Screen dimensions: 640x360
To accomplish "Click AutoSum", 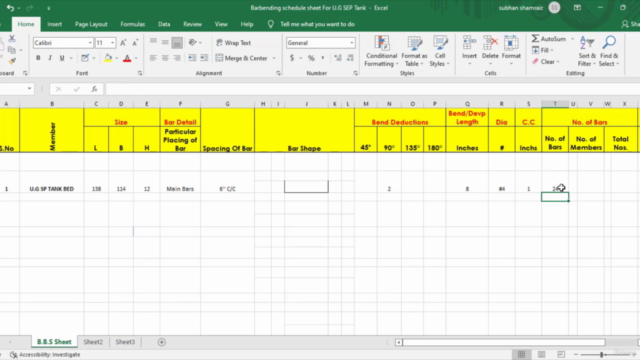I will tap(549, 39).
